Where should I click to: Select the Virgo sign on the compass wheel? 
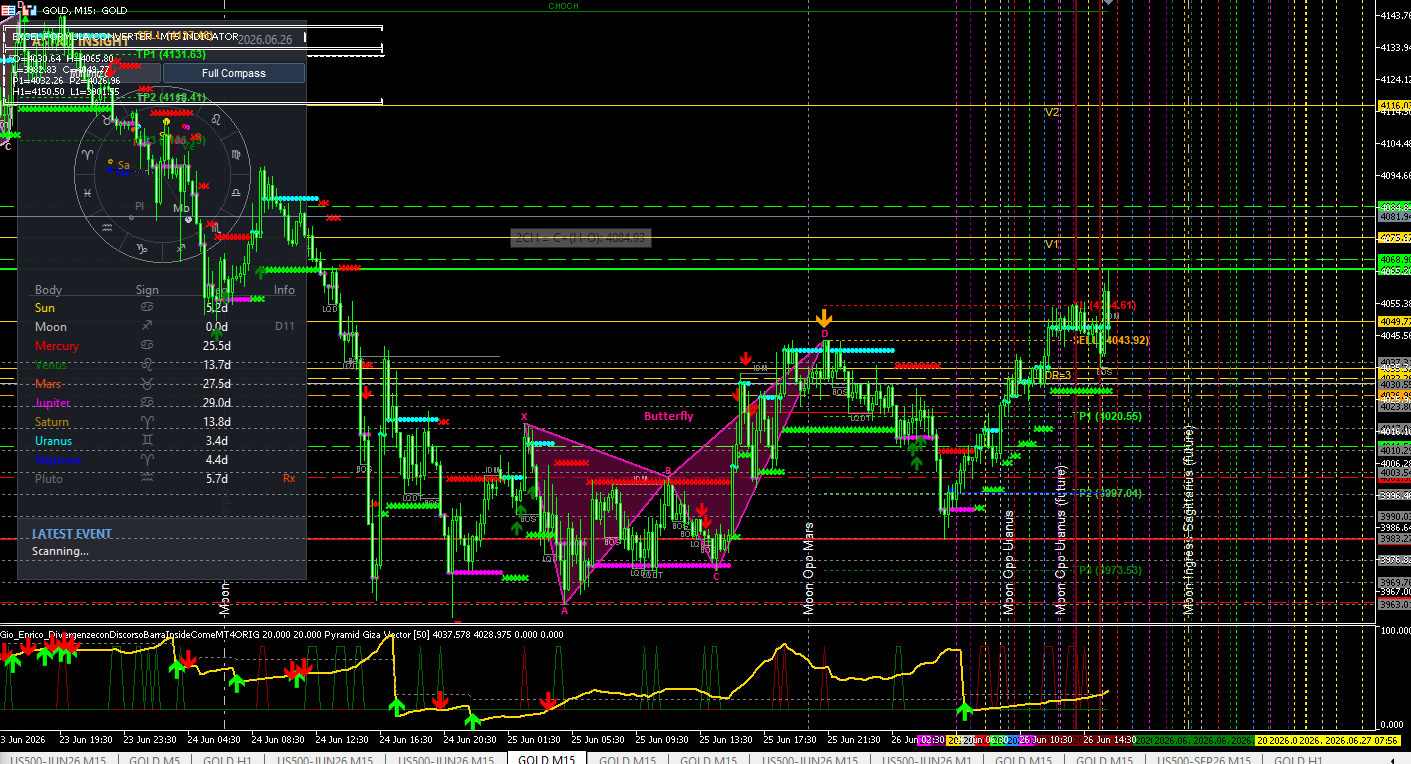coord(235,155)
